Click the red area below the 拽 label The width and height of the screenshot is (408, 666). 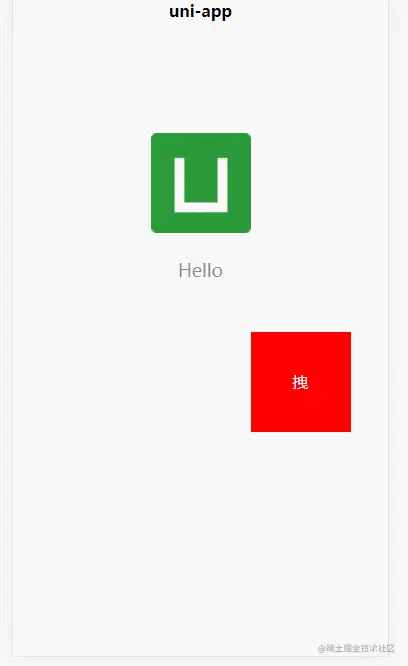click(301, 411)
